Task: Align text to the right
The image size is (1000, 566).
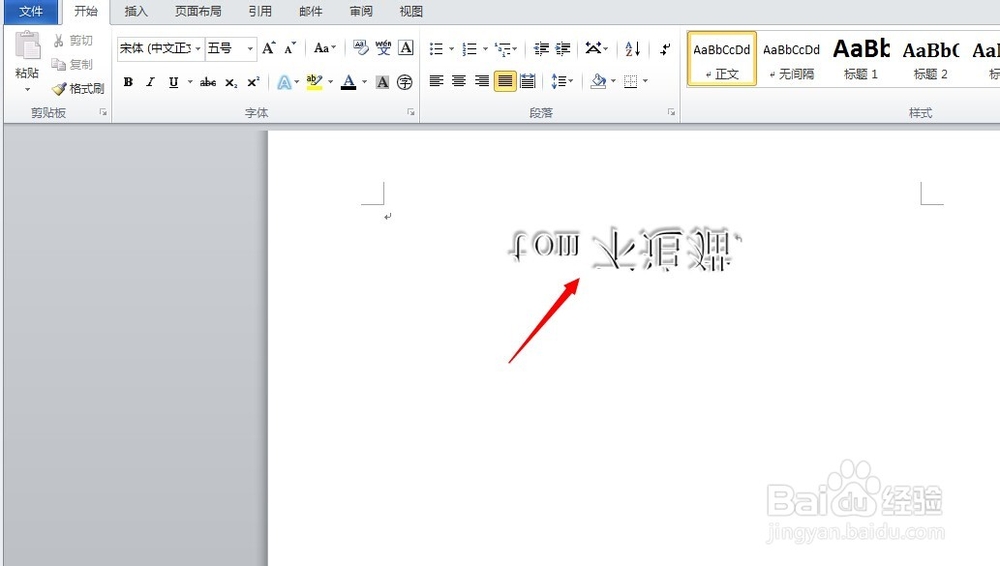Action: (x=482, y=81)
